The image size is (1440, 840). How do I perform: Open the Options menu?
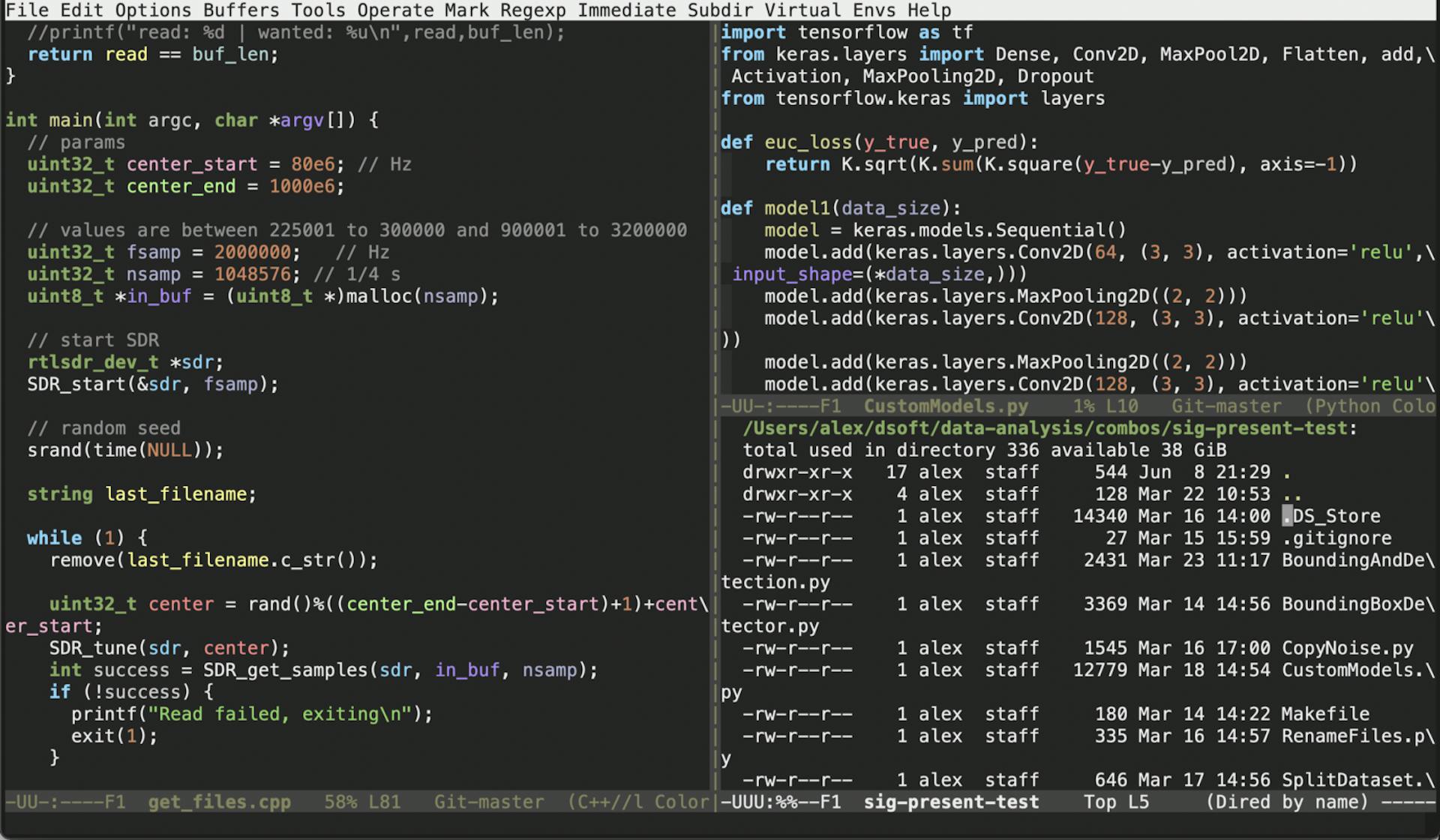coord(151,10)
